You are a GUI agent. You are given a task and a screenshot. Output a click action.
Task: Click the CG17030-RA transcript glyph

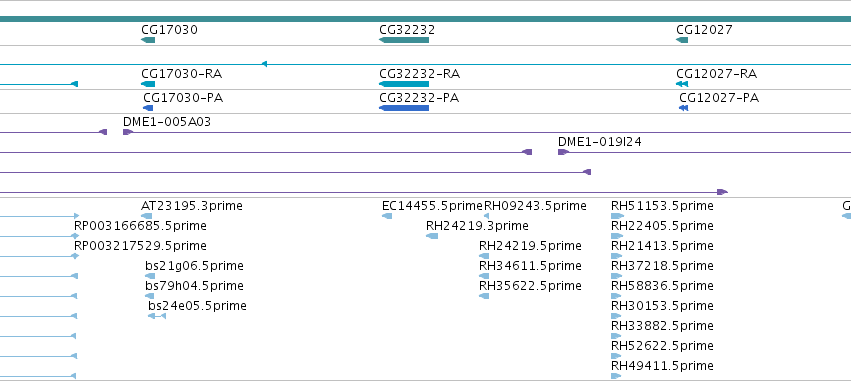click(148, 84)
